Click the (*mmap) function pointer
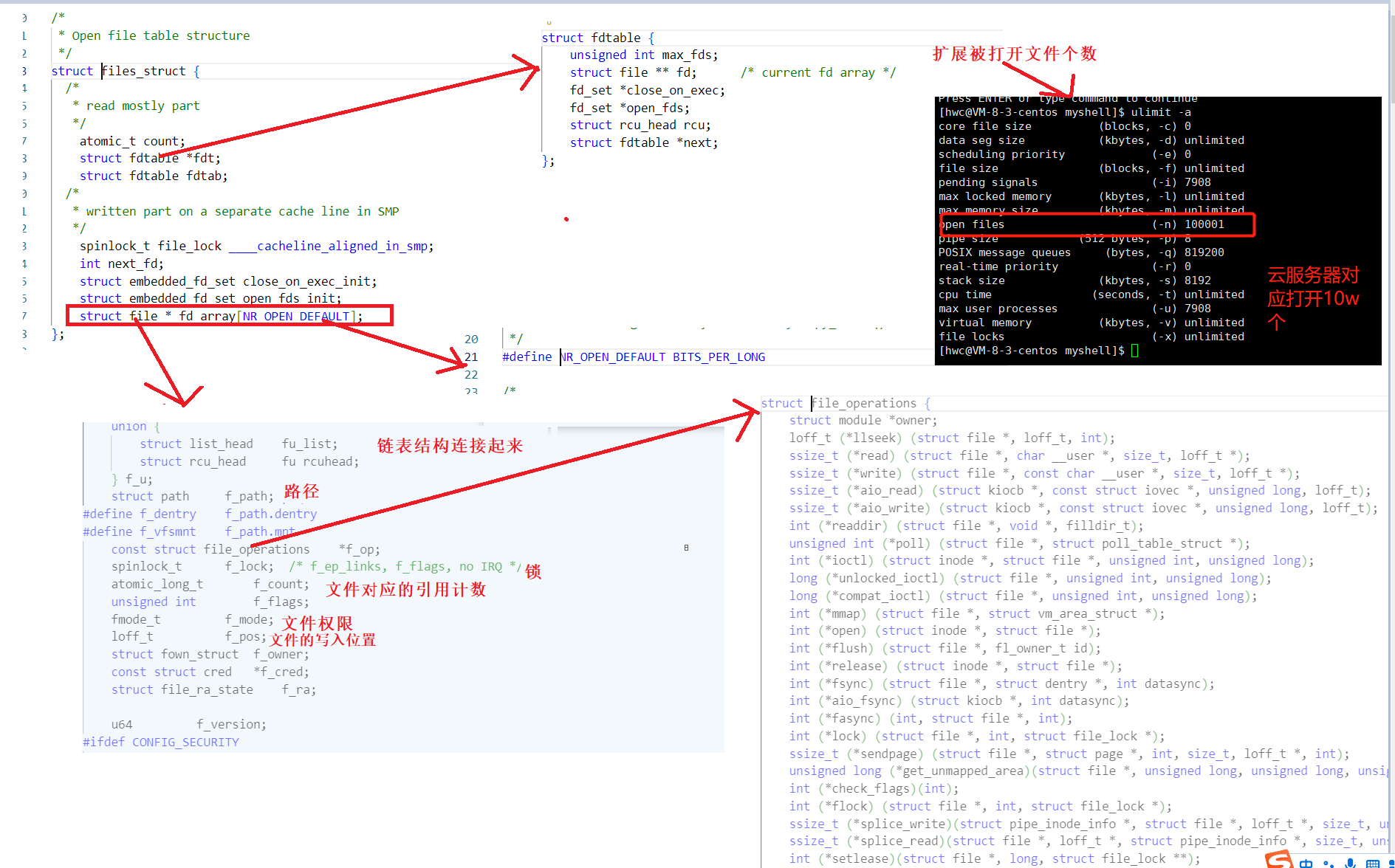 point(843,613)
